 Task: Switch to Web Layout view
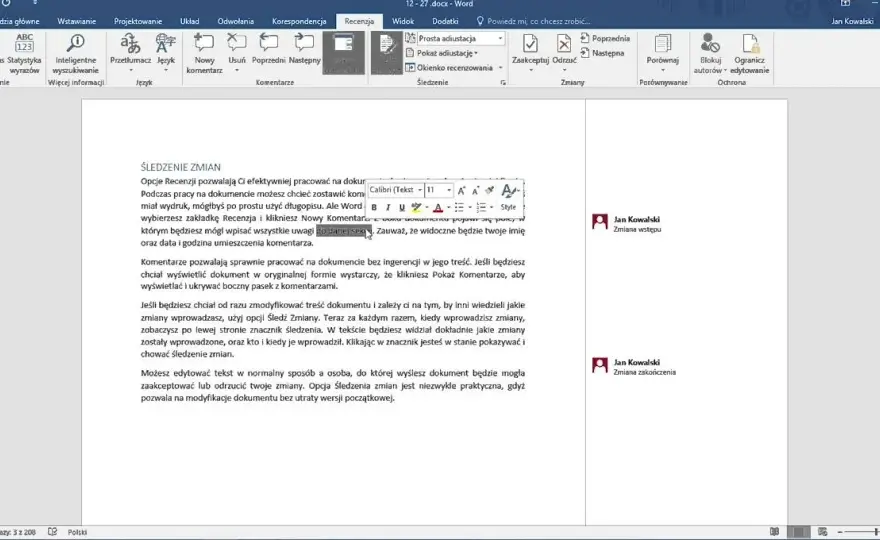coord(822,532)
